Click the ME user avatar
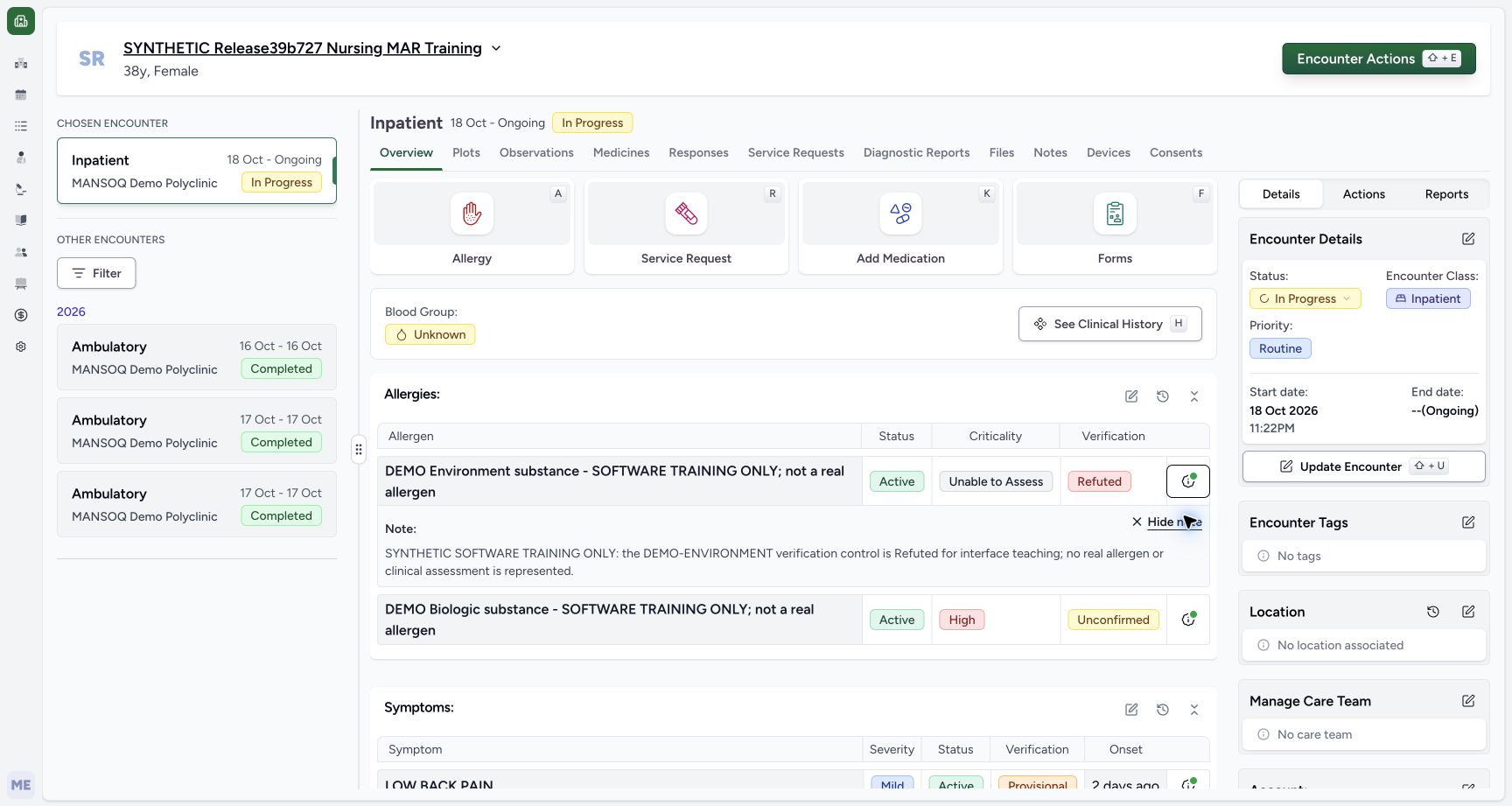The width and height of the screenshot is (1512, 806). 21,785
